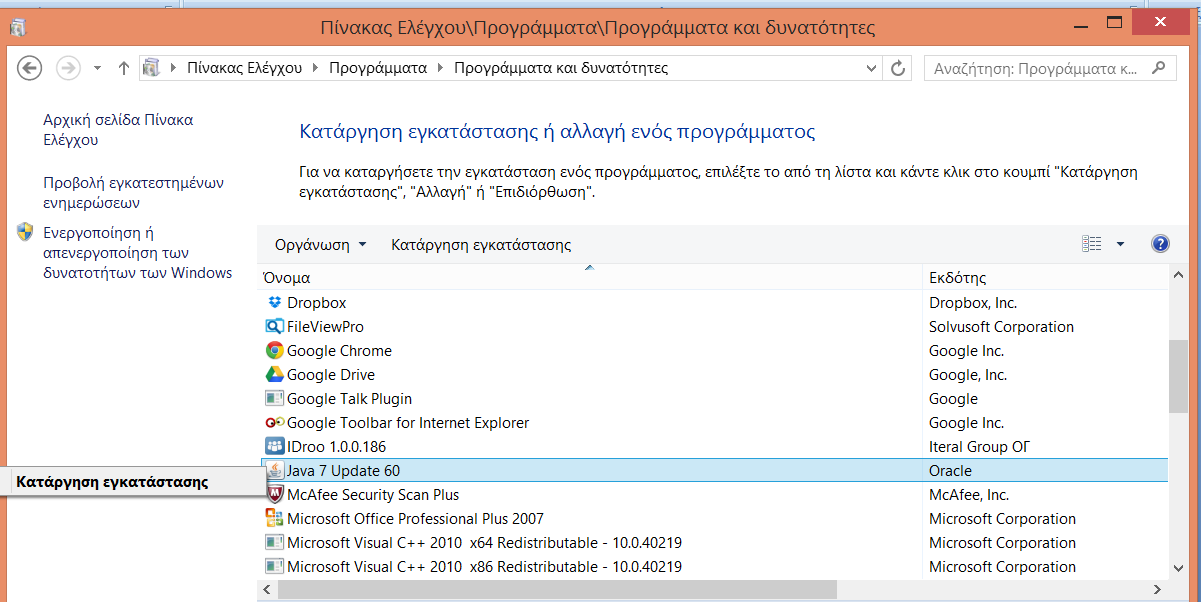Select 'Java 7 Update 60' program name
The image size is (1201, 602).
click(x=343, y=470)
